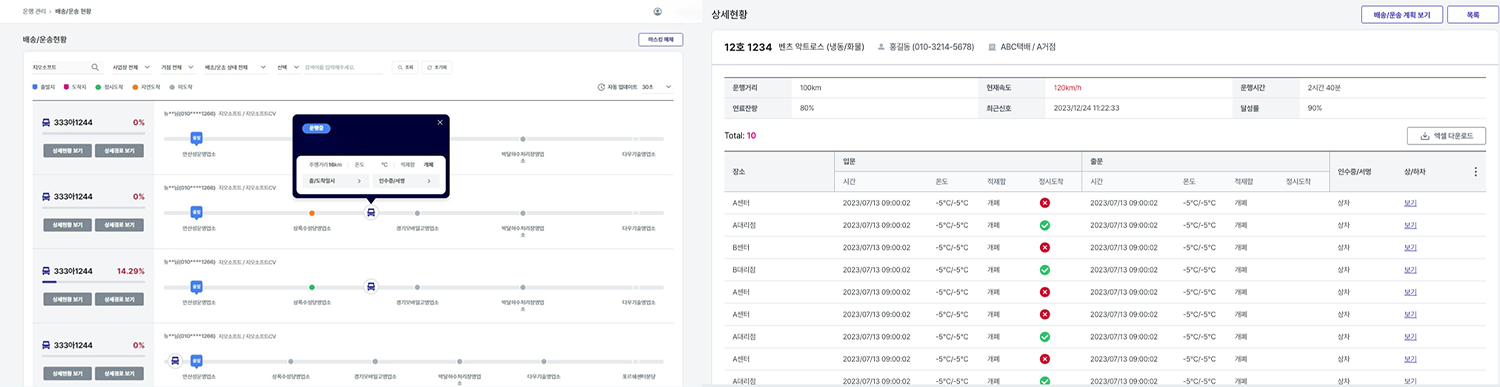Click the search magnifier icon beside 지오소프트
This screenshot has height=387, width=1500.
pyautogui.click(x=95, y=67)
